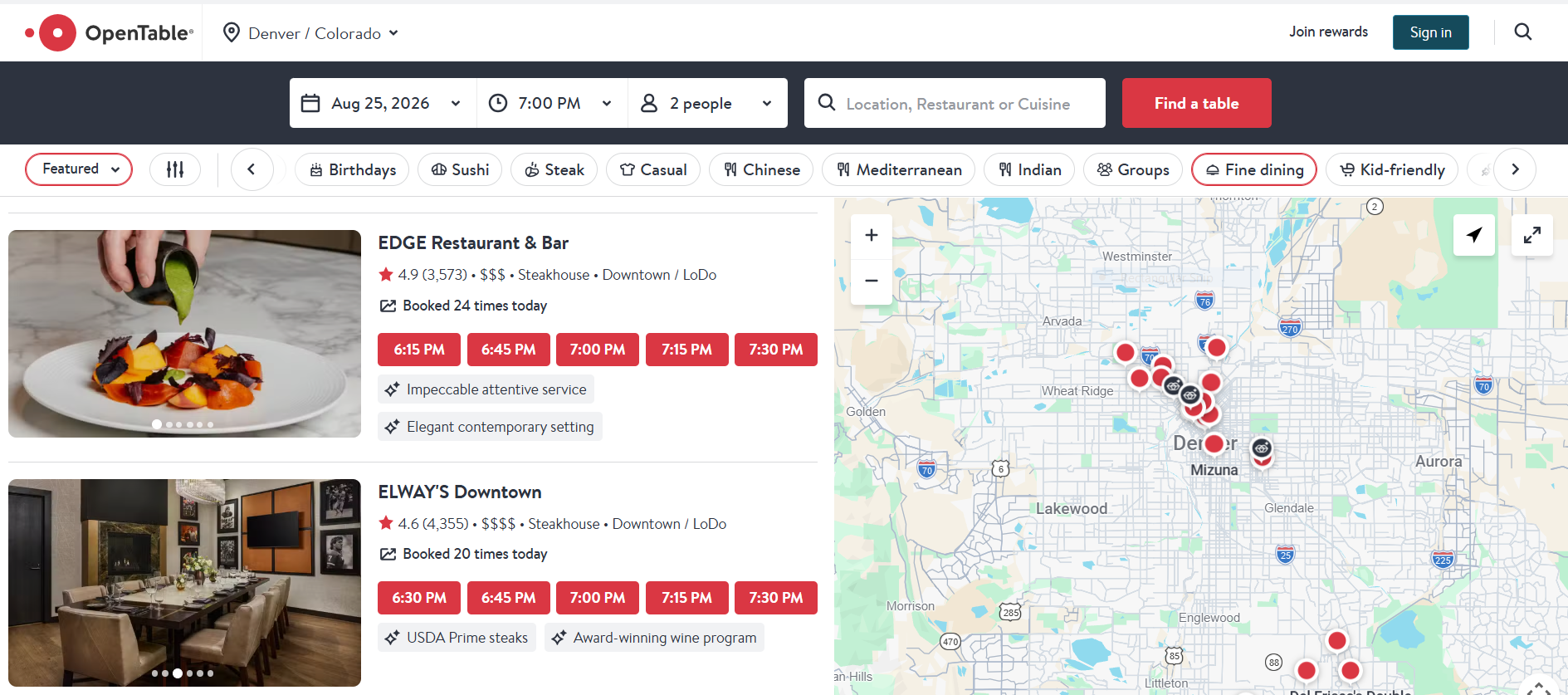Filter by Chinese category
Viewport: 1568px width, 695px height.
[x=761, y=169]
